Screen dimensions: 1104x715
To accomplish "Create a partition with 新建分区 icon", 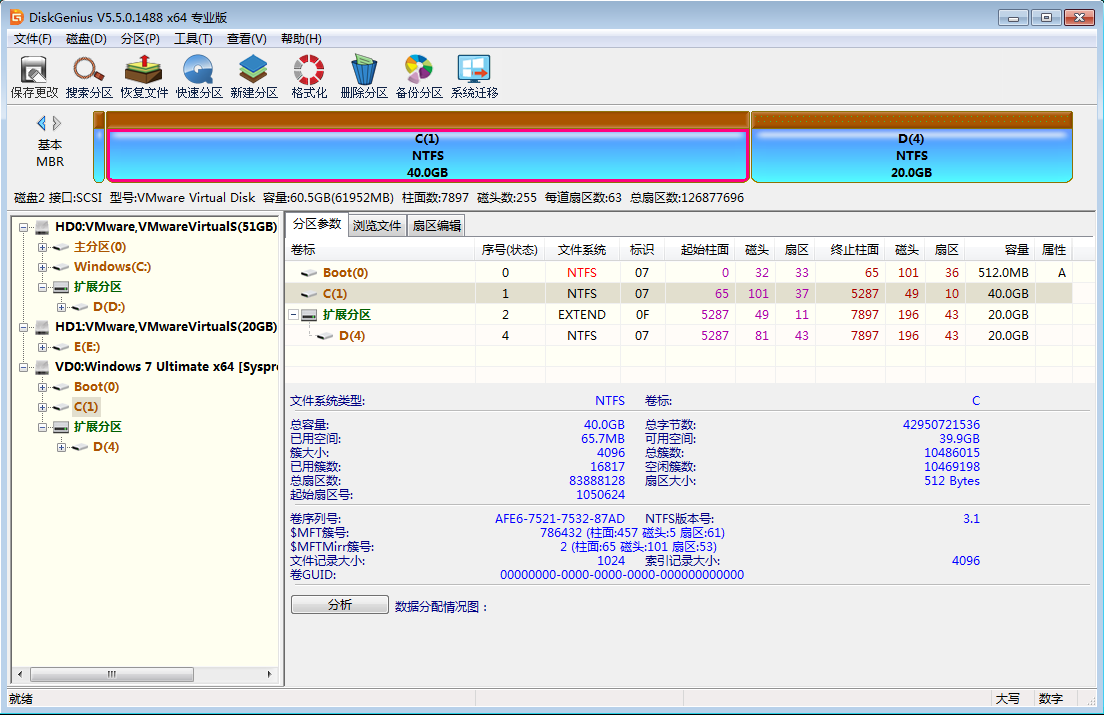I will [x=254, y=76].
